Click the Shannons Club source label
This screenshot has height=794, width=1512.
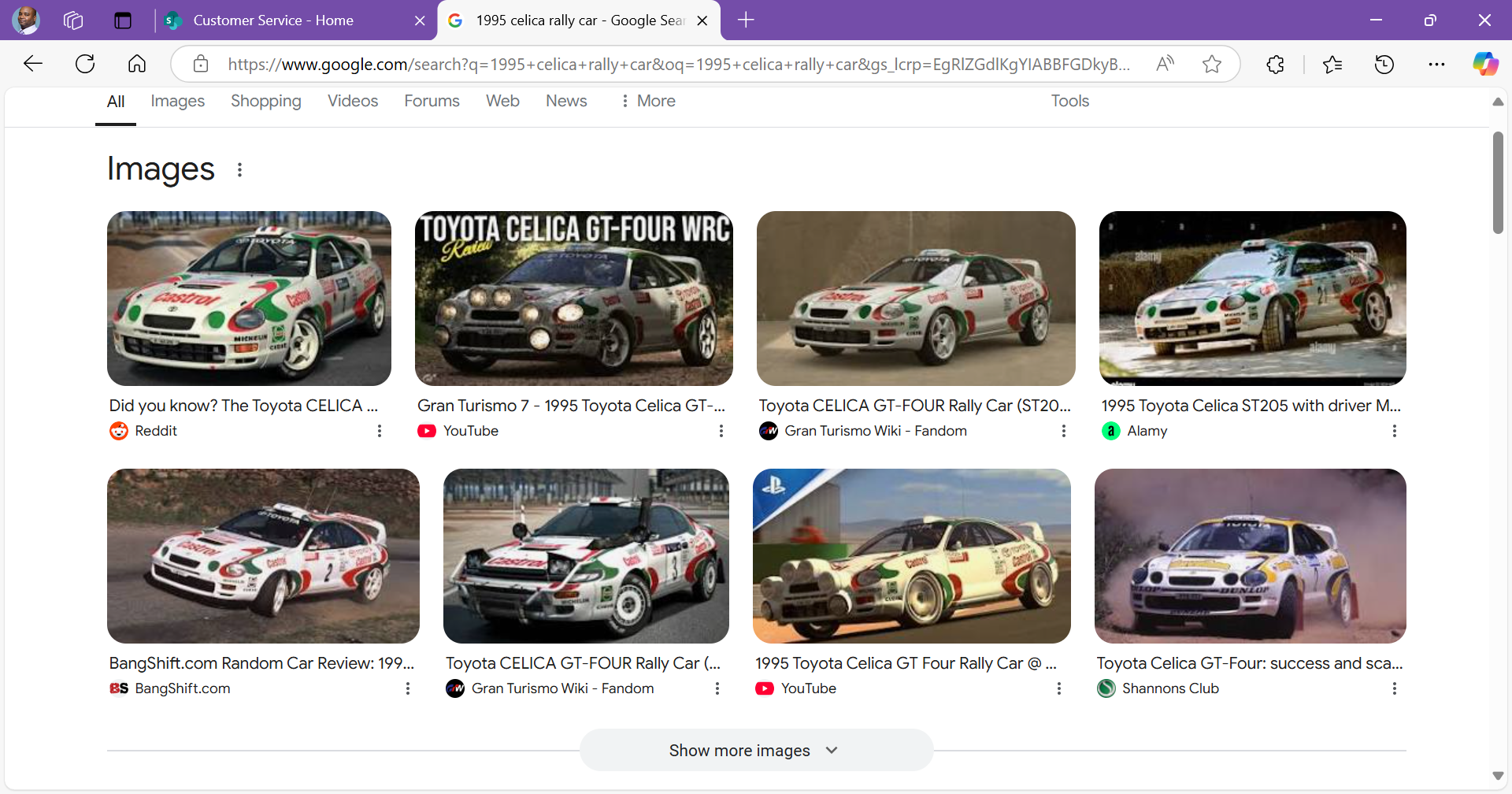tap(1170, 688)
